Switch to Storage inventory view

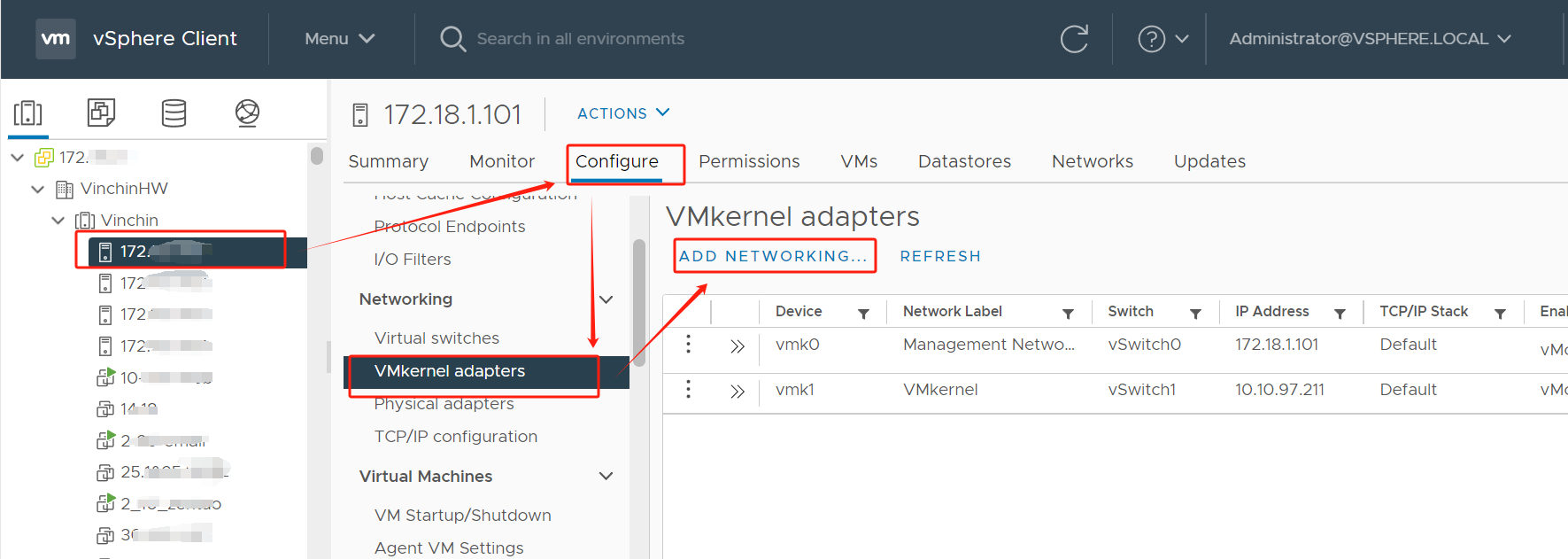174,113
